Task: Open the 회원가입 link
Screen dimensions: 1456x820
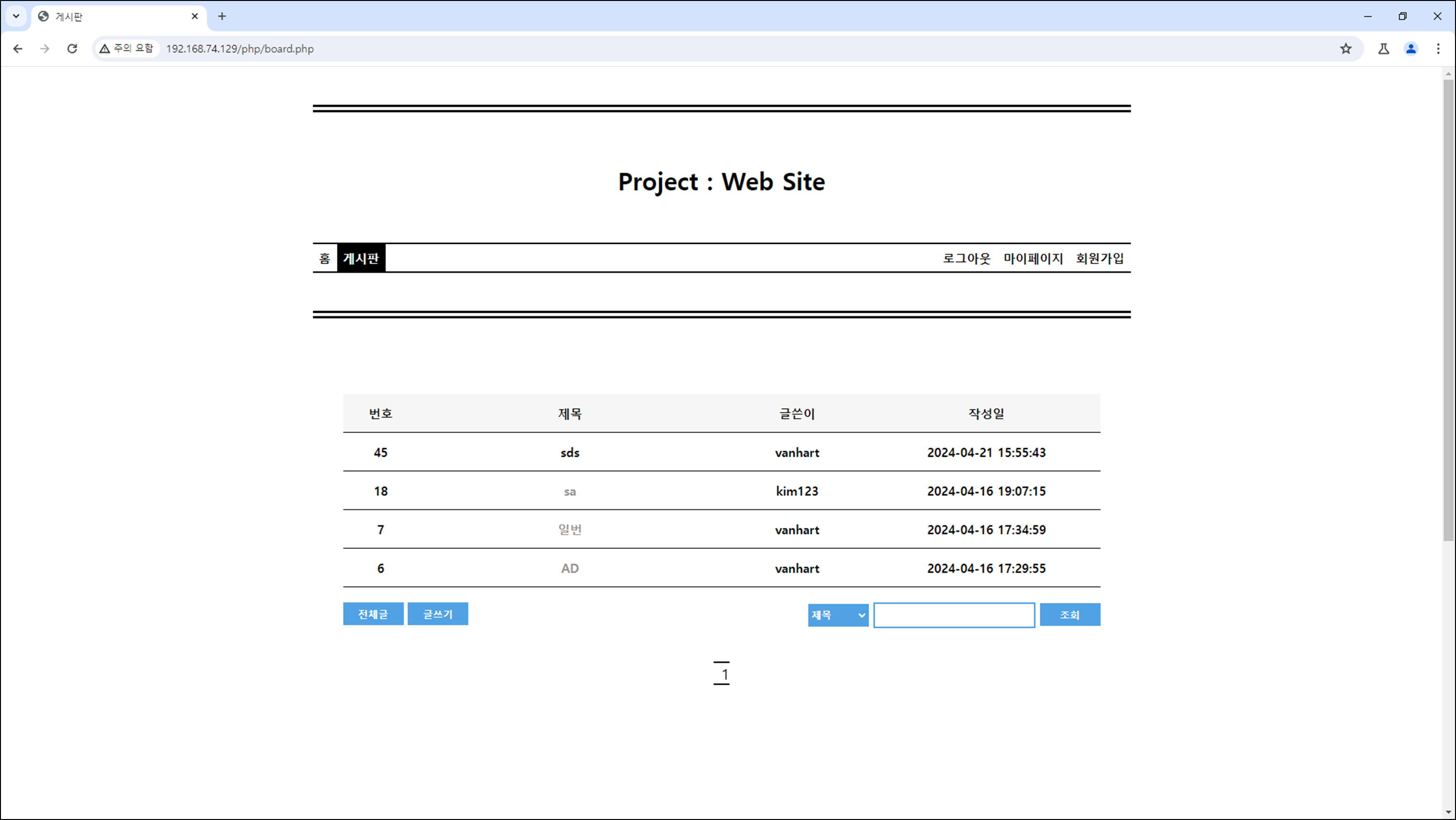Action: click(1099, 258)
